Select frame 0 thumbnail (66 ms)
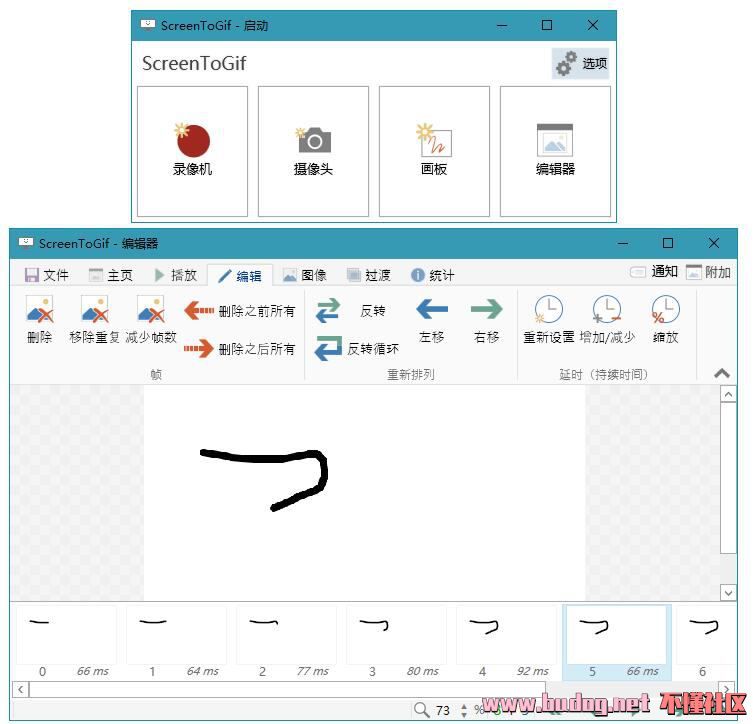This screenshot has height=724, width=756. pyautogui.click(x=67, y=643)
